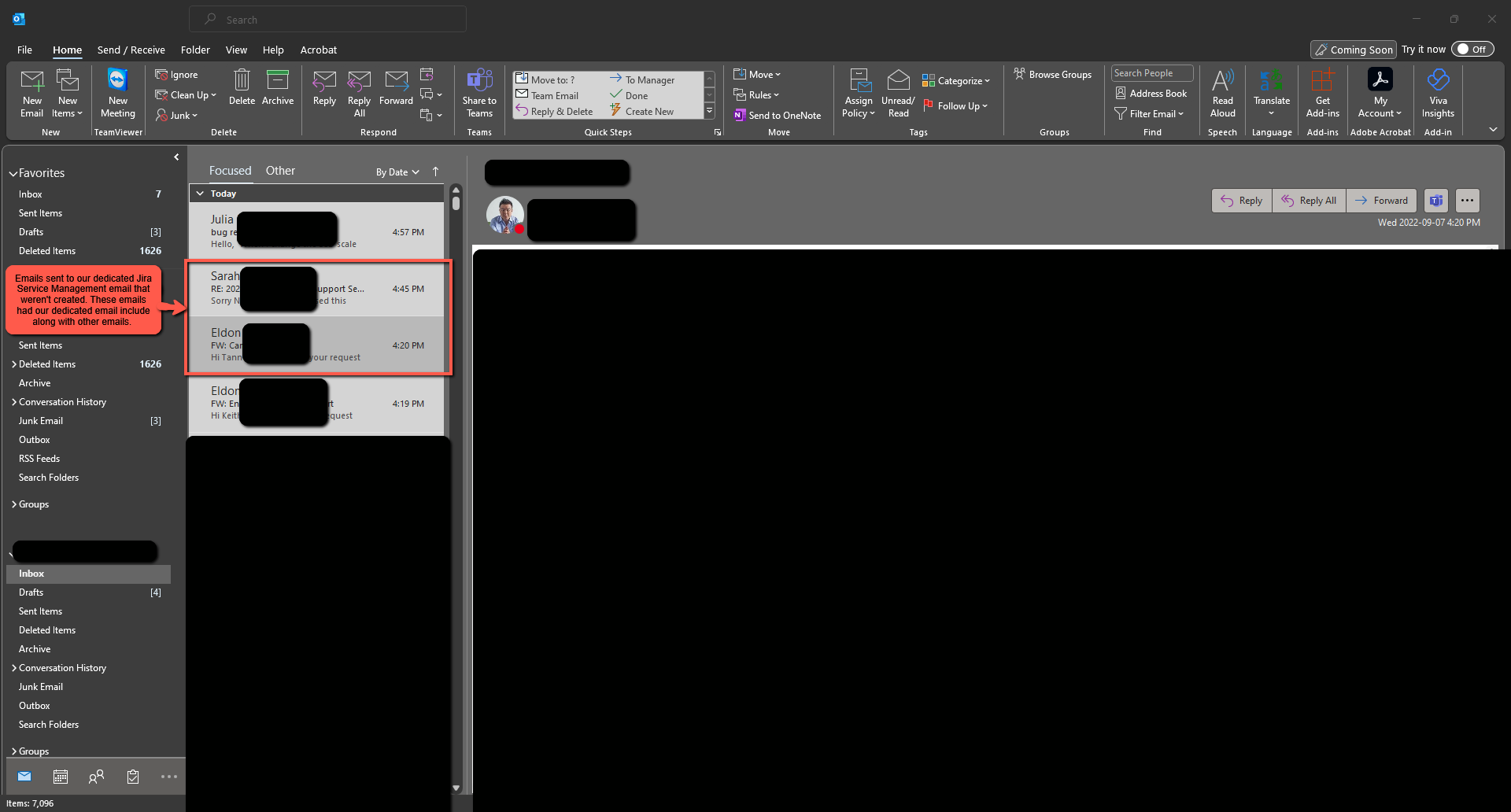Open the RSS Feeds folder
1511x812 pixels.
[x=39, y=459]
